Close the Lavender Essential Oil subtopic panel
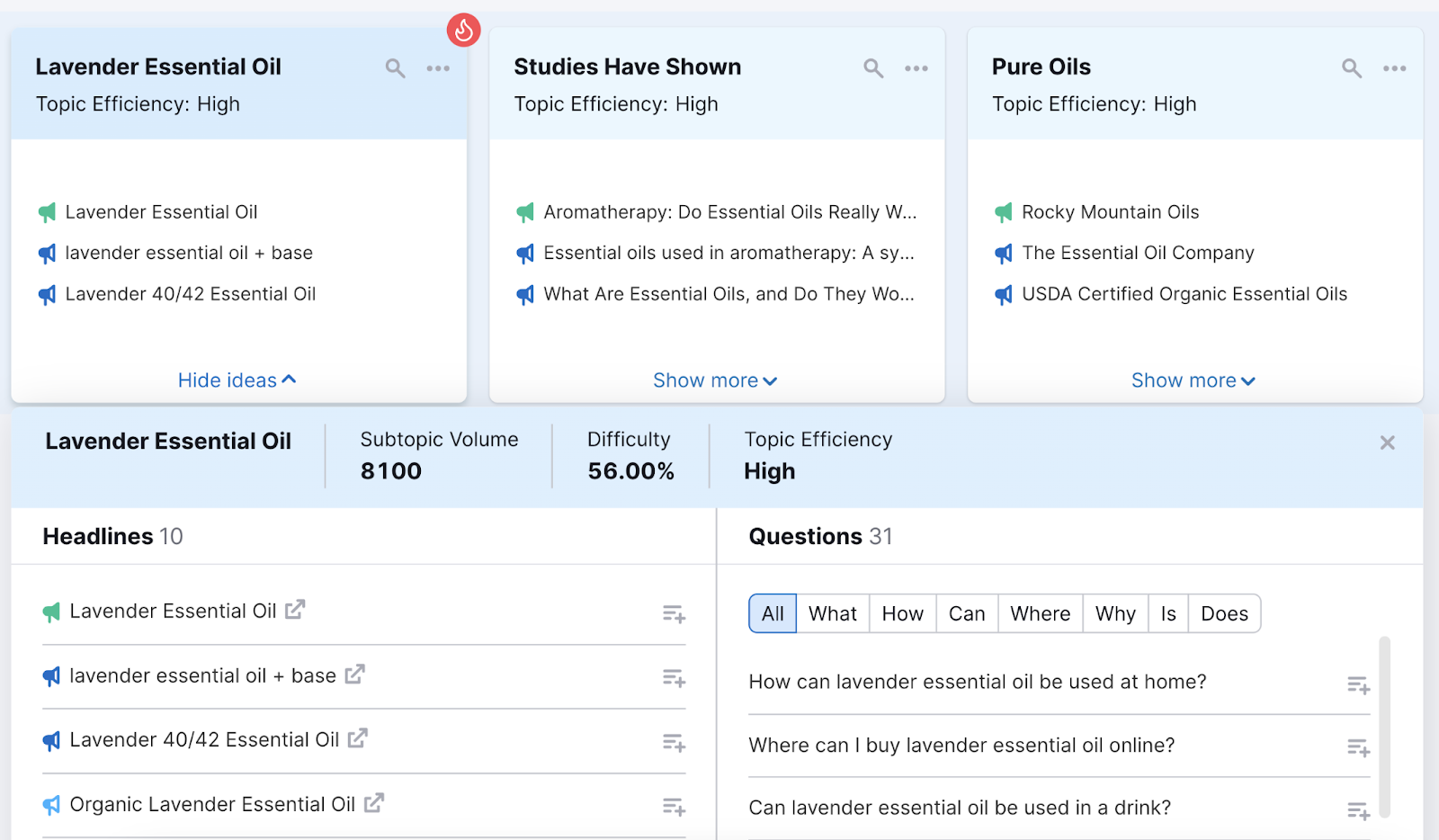 tap(1386, 442)
